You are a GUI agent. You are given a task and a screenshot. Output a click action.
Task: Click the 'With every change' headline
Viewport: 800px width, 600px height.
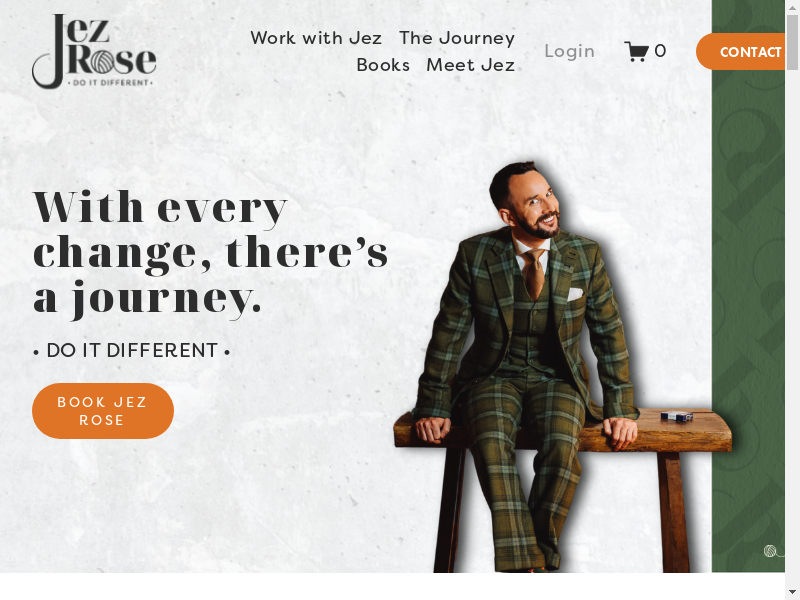point(211,254)
